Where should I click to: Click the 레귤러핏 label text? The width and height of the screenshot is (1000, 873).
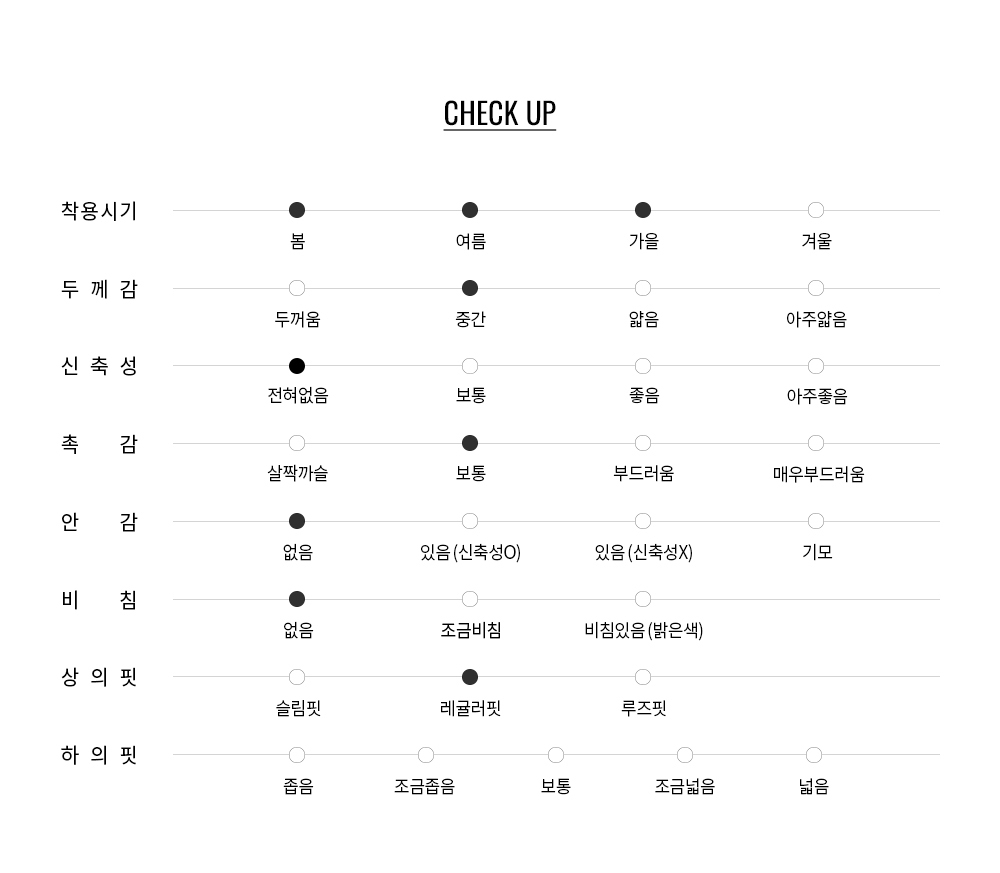click(470, 709)
